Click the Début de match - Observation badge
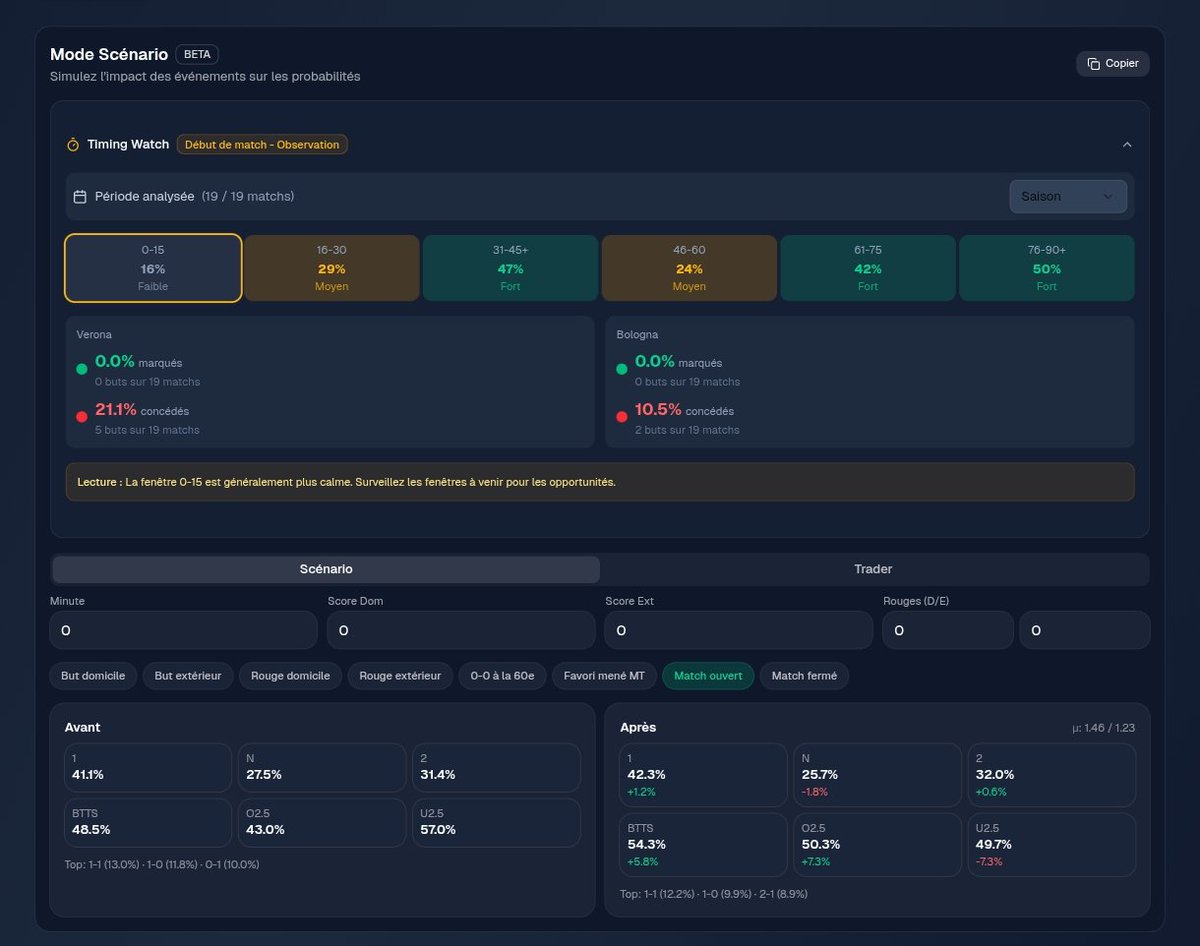This screenshot has width=1200, height=946. click(262, 144)
